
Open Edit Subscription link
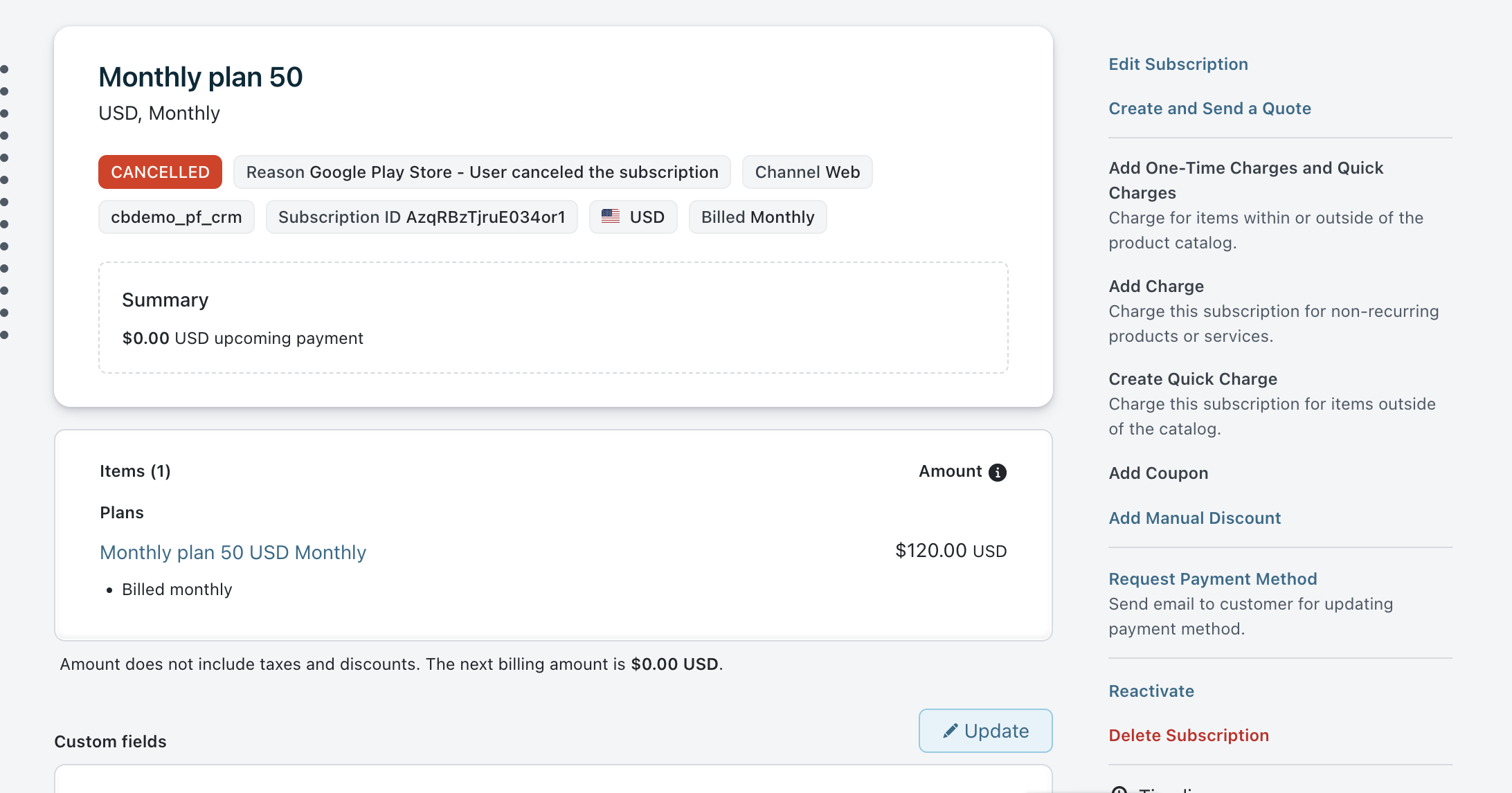click(1178, 64)
